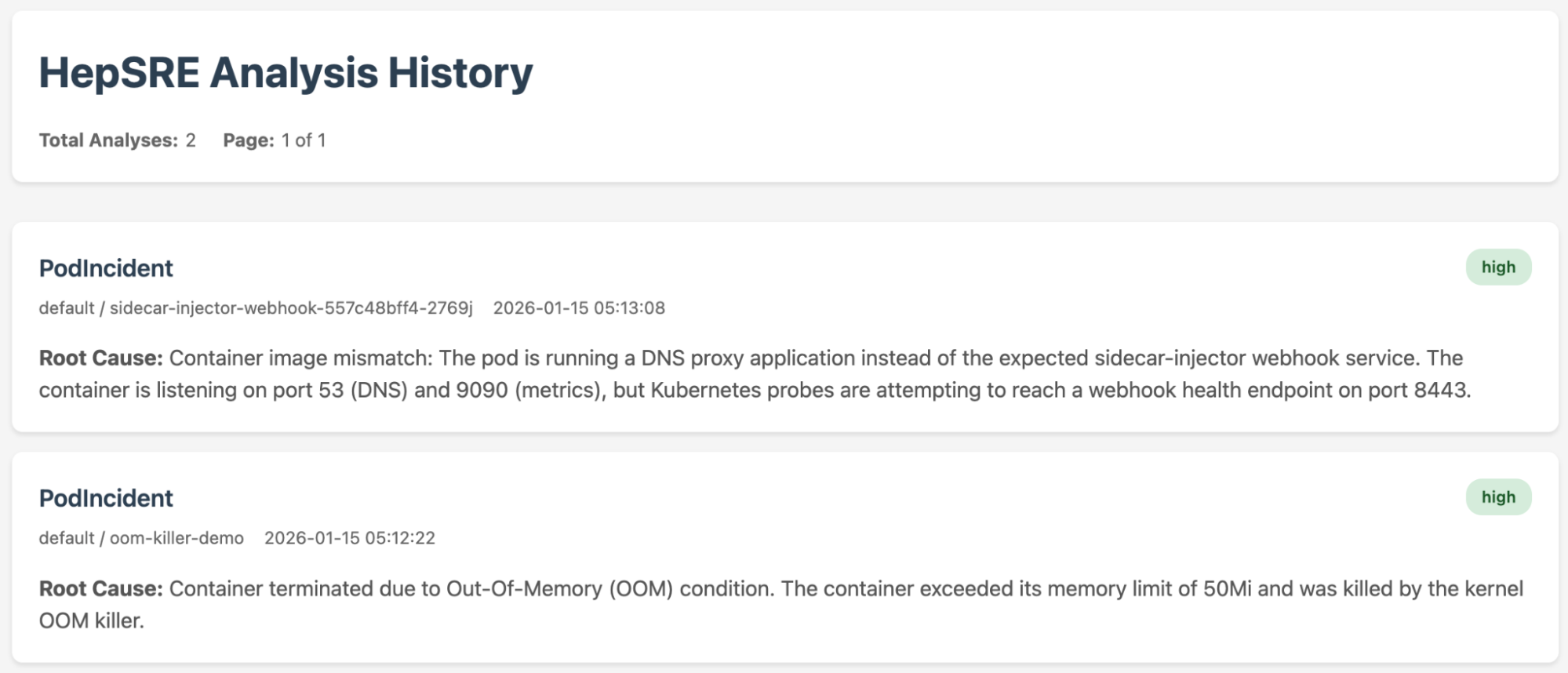Select the default / oom-killer-demo pod name
Screen dimensions: 1568x673
pyautogui.click(x=141, y=538)
